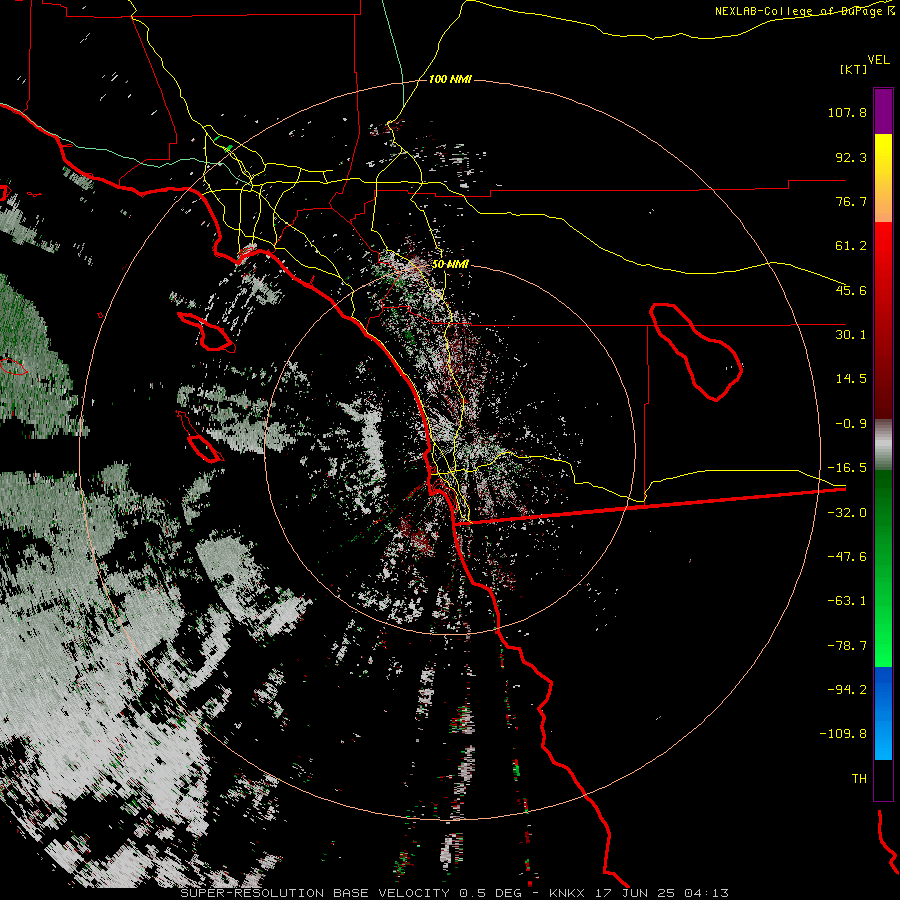Click the -94.2 velocity scale value

(847, 690)
